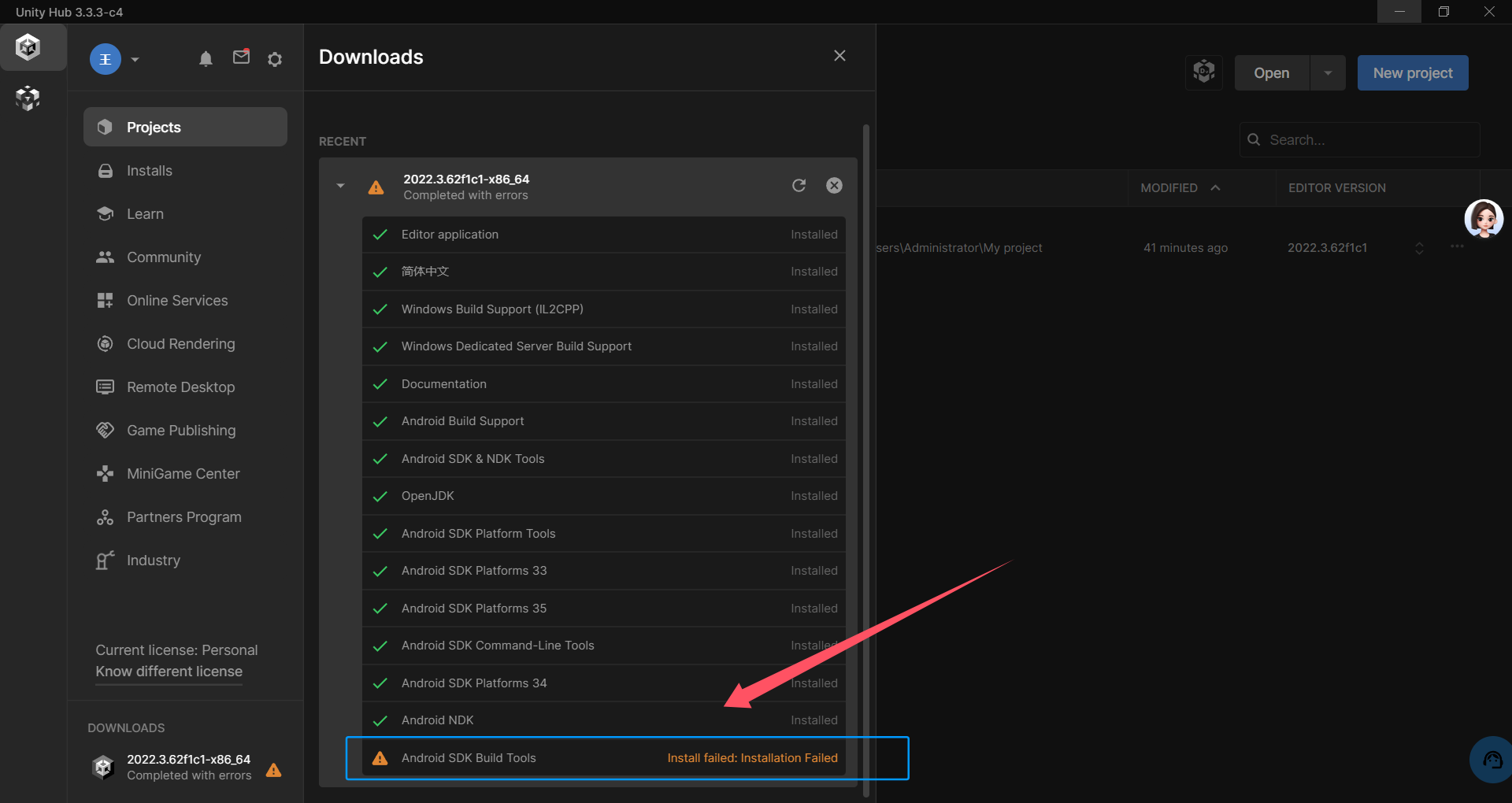The image size is (1512, 803).
Task: Expand the account dropdown arrow
Action: 135,59
